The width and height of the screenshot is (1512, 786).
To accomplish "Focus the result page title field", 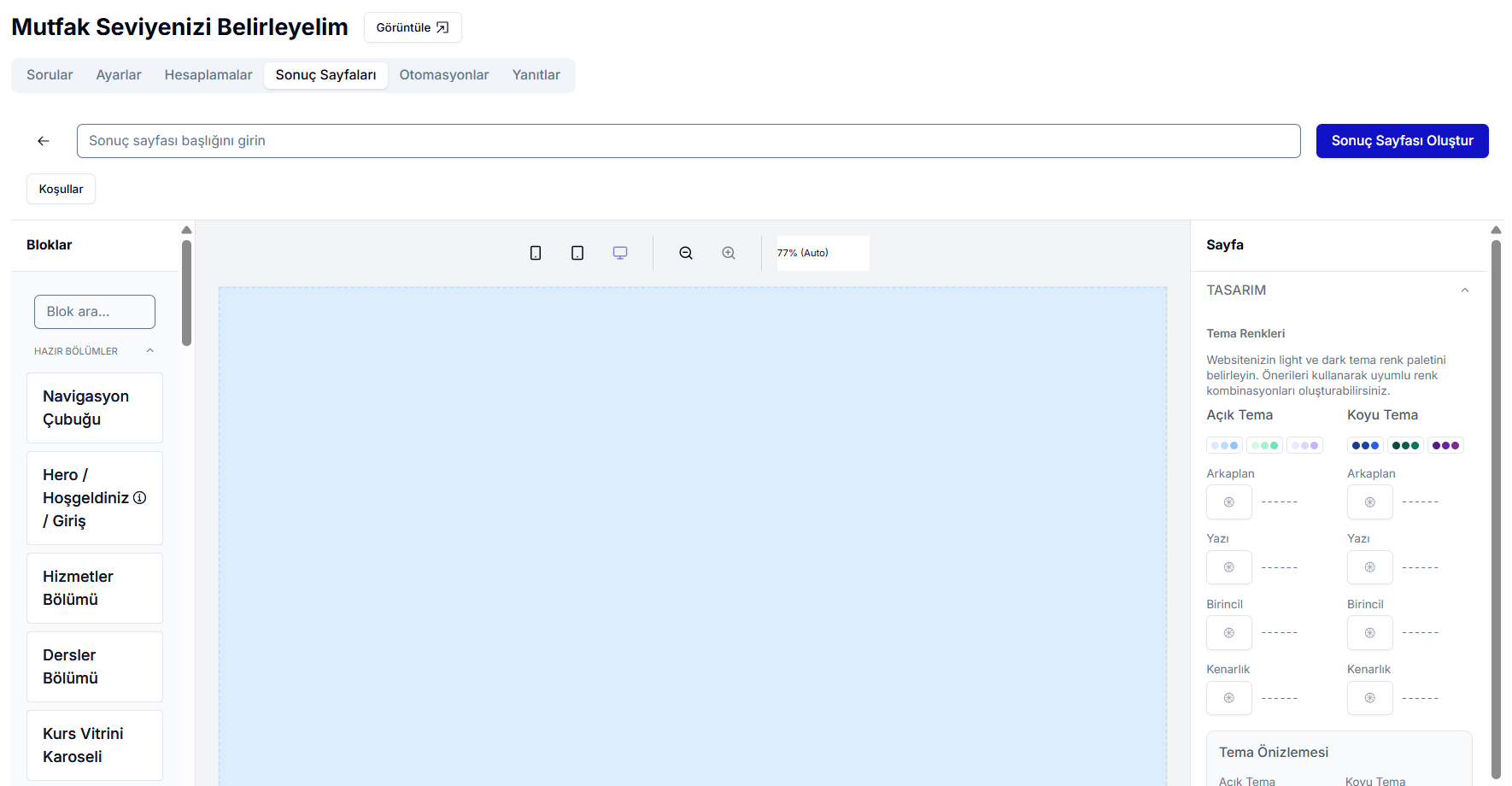I will click(x=688, y=141).
